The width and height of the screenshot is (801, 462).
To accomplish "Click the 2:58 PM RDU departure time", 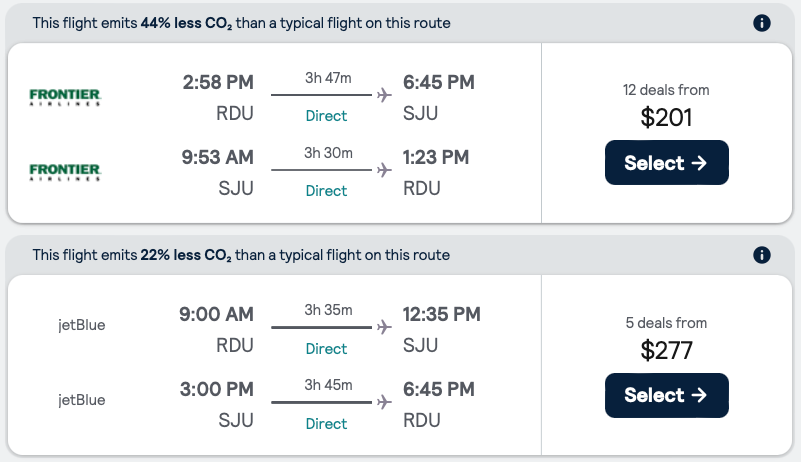I will (x=218, y=82).
